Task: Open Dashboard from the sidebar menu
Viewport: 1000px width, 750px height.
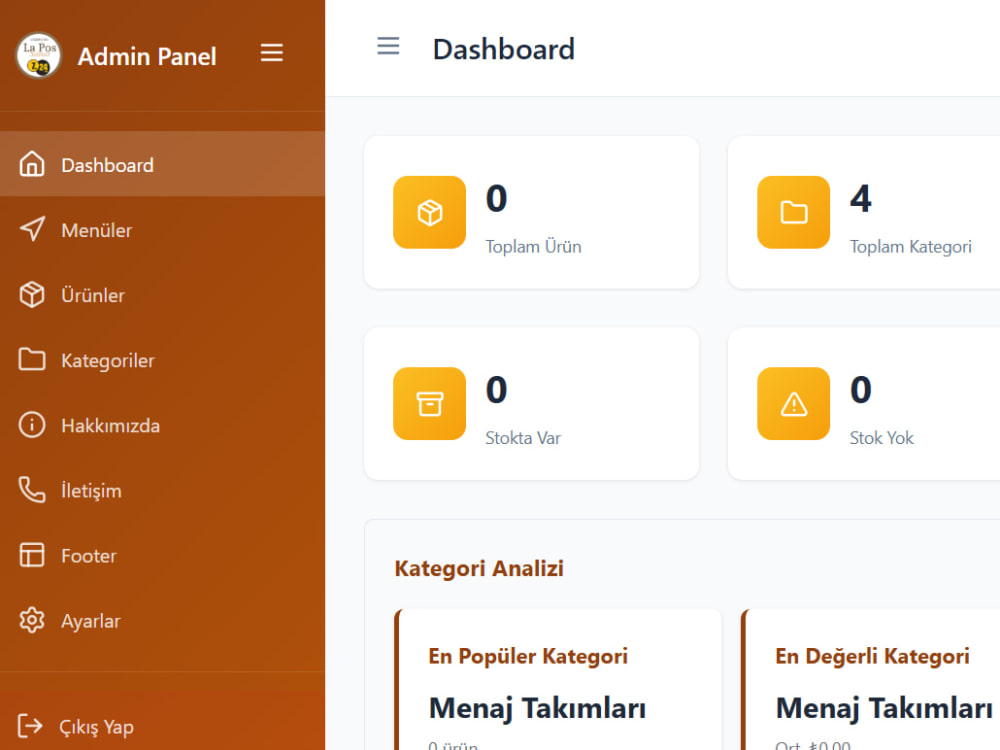Action: (x=162, y=164)
